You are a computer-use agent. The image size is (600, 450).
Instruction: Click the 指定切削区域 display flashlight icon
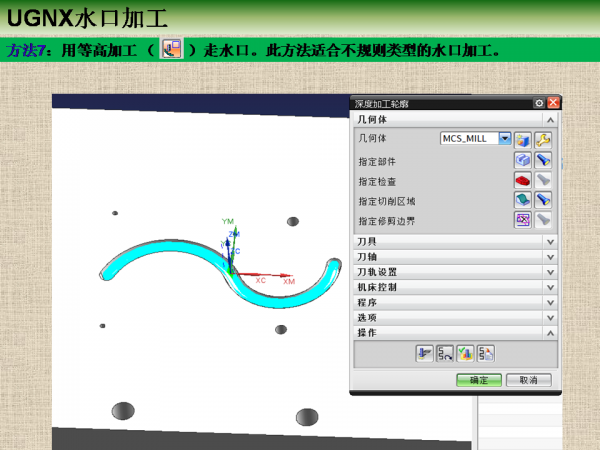(543, 200)
